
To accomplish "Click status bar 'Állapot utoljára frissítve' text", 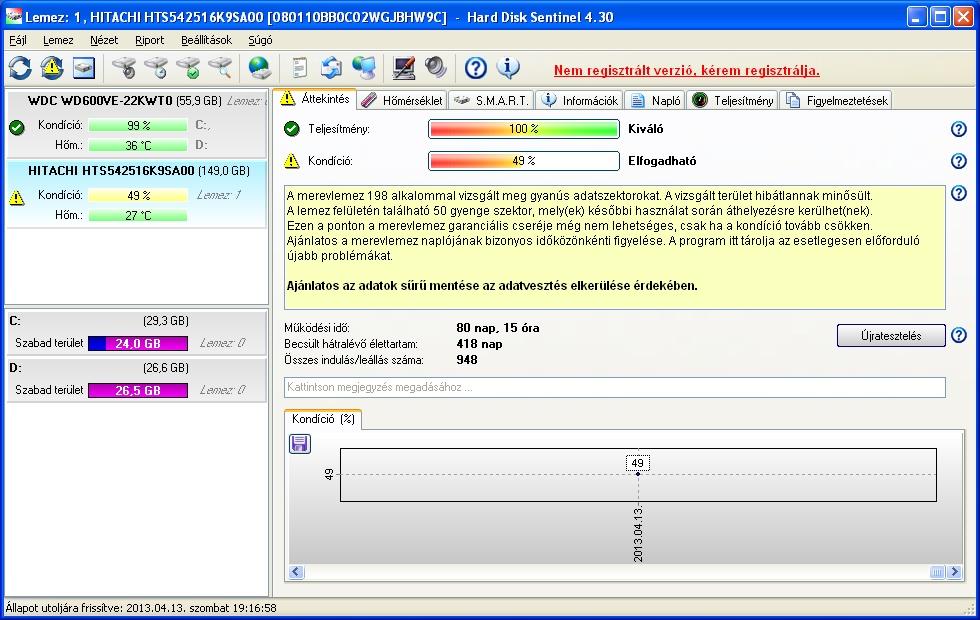I will pos(141,608).
